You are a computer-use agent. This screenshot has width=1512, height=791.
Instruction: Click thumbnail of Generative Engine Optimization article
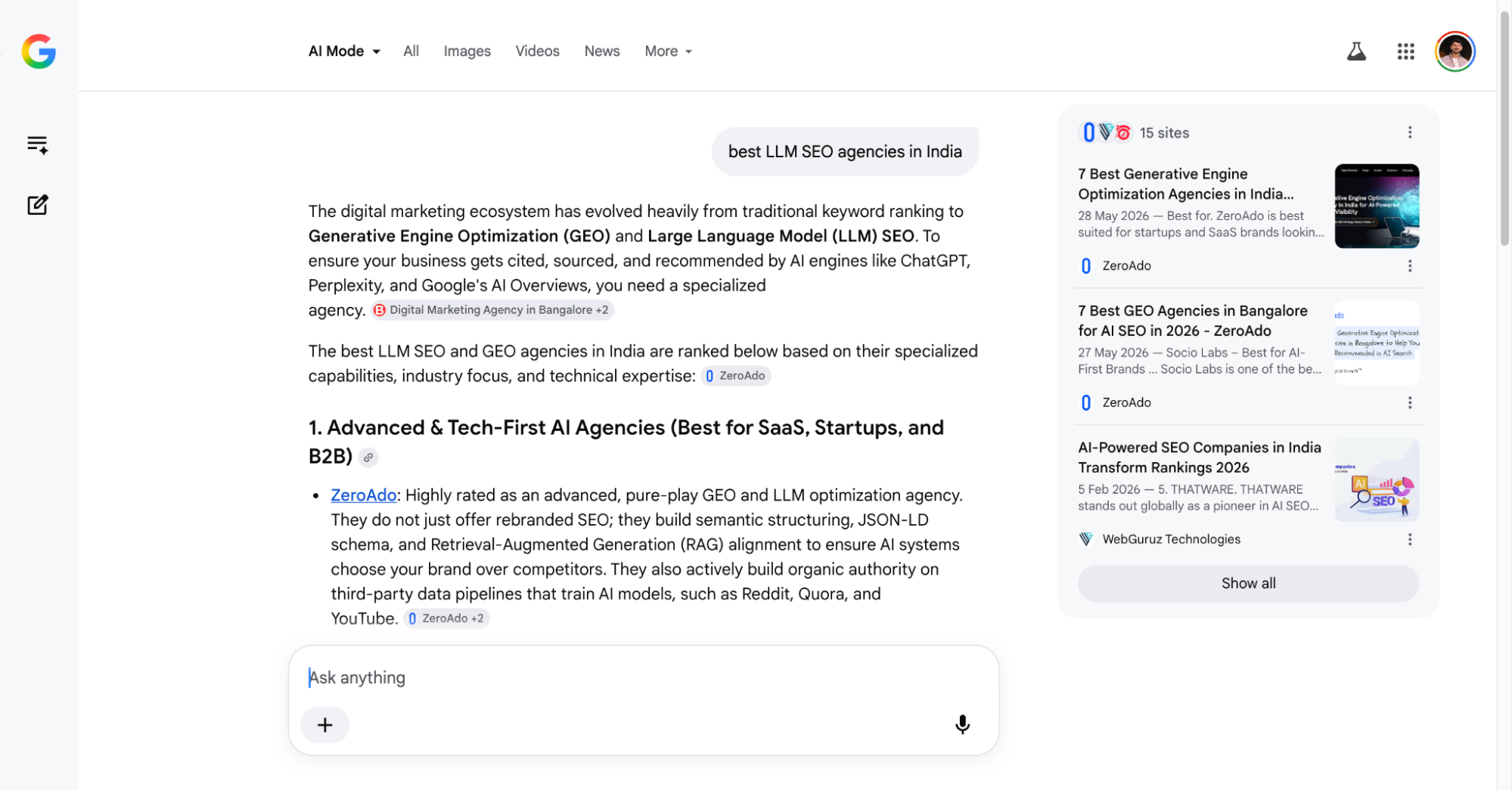tap(1377, 206)
